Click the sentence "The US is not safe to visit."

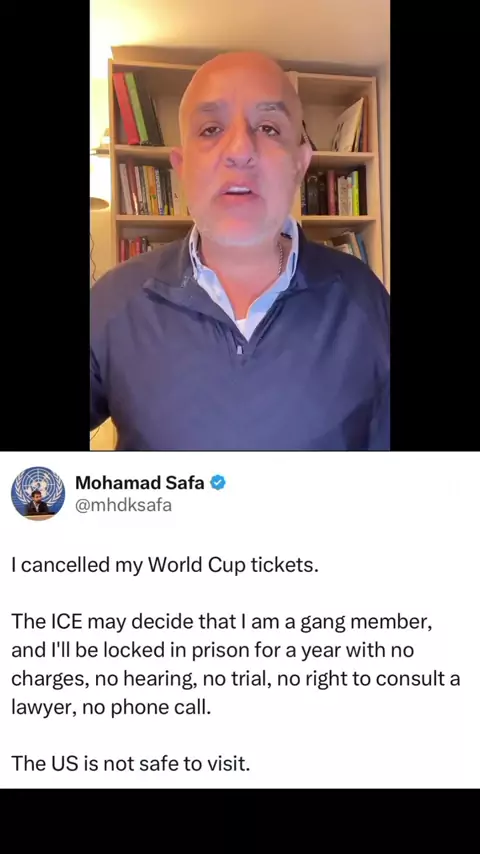[131, 763]
